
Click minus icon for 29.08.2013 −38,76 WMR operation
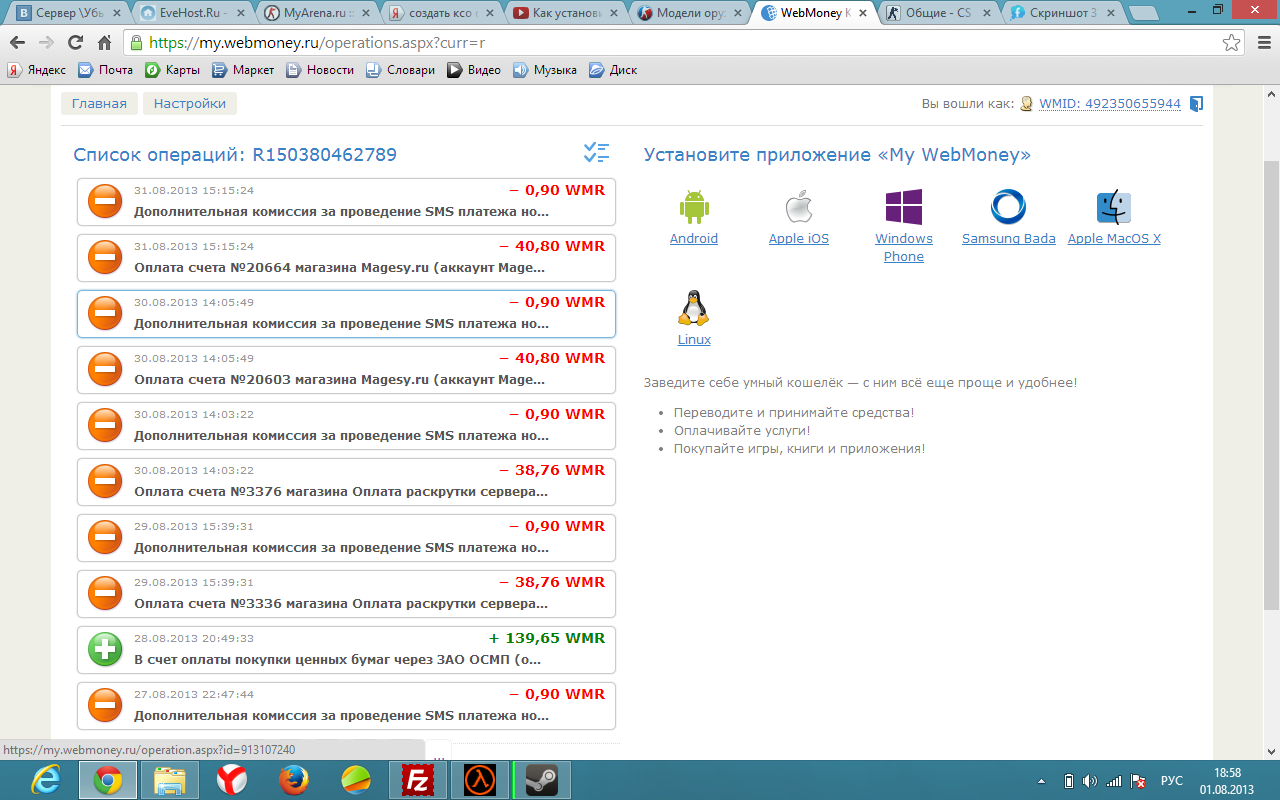(105, 594)
